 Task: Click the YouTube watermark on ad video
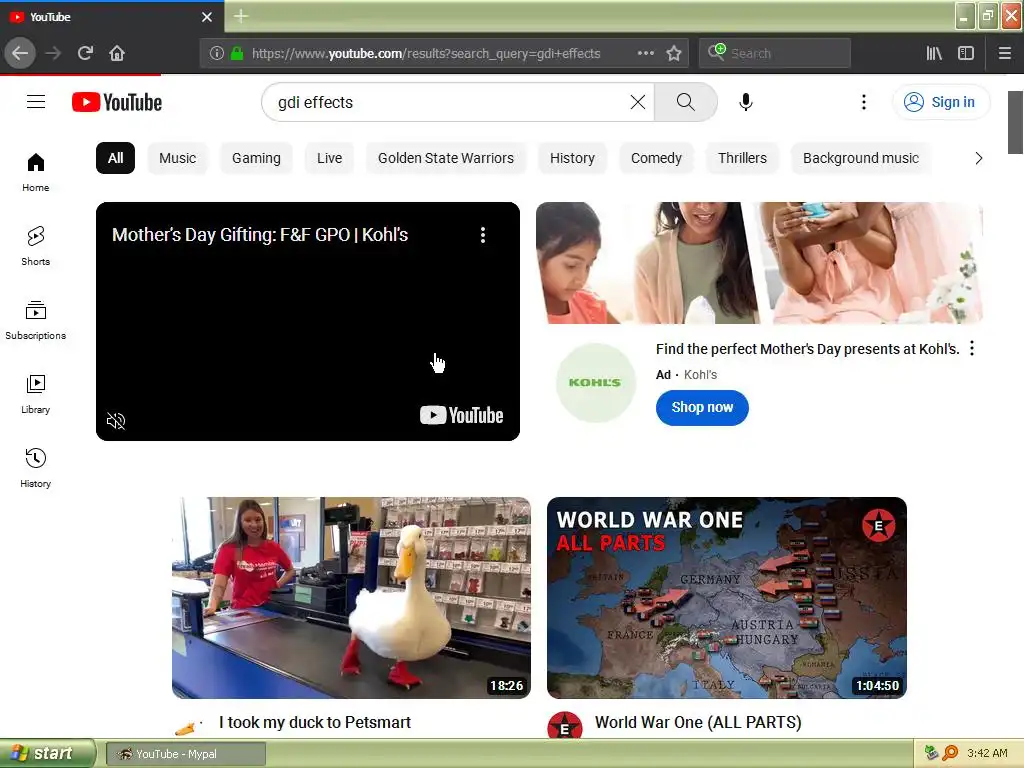click(461, 415)
